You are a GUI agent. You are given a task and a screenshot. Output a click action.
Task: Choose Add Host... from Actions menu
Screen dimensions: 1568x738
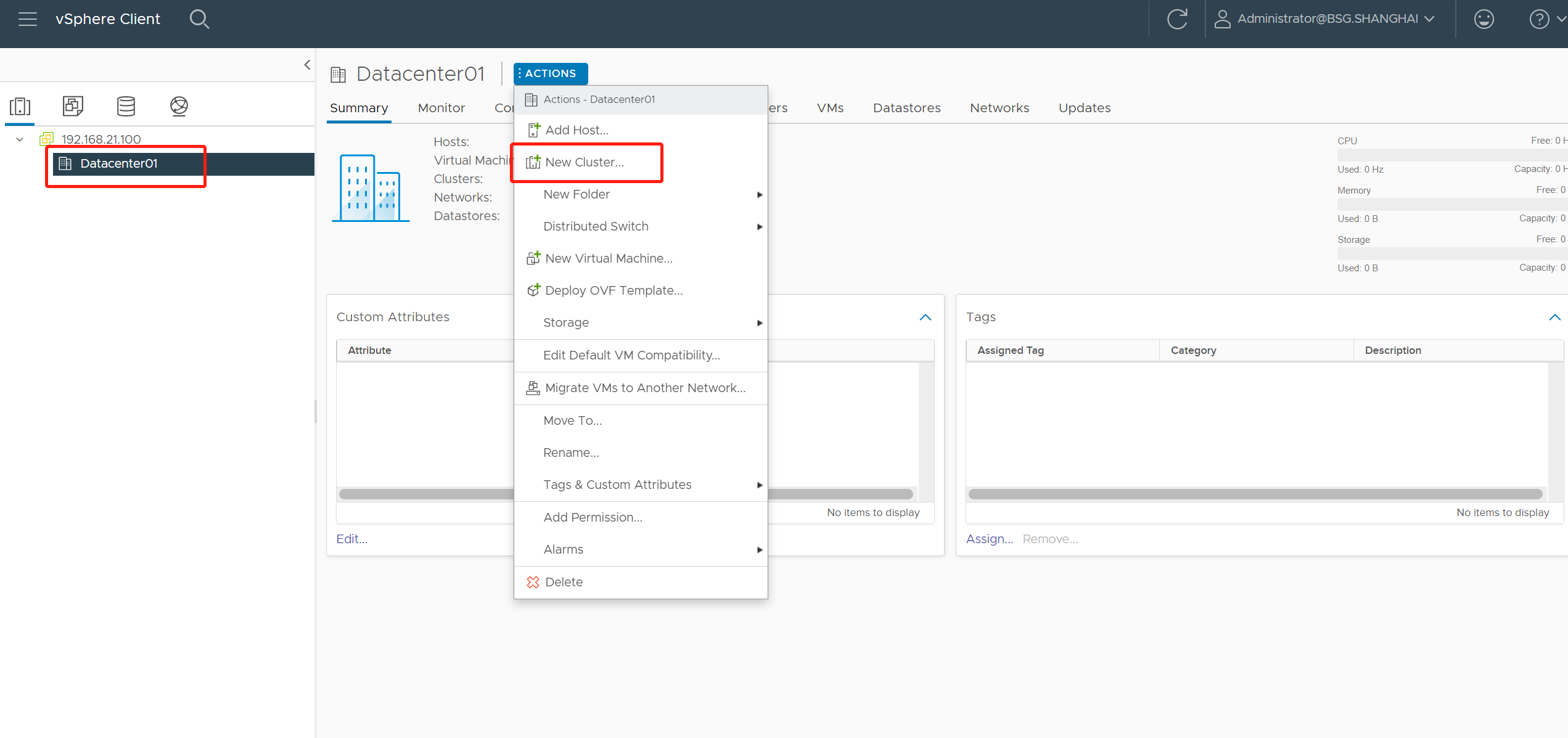coord(641,130)
